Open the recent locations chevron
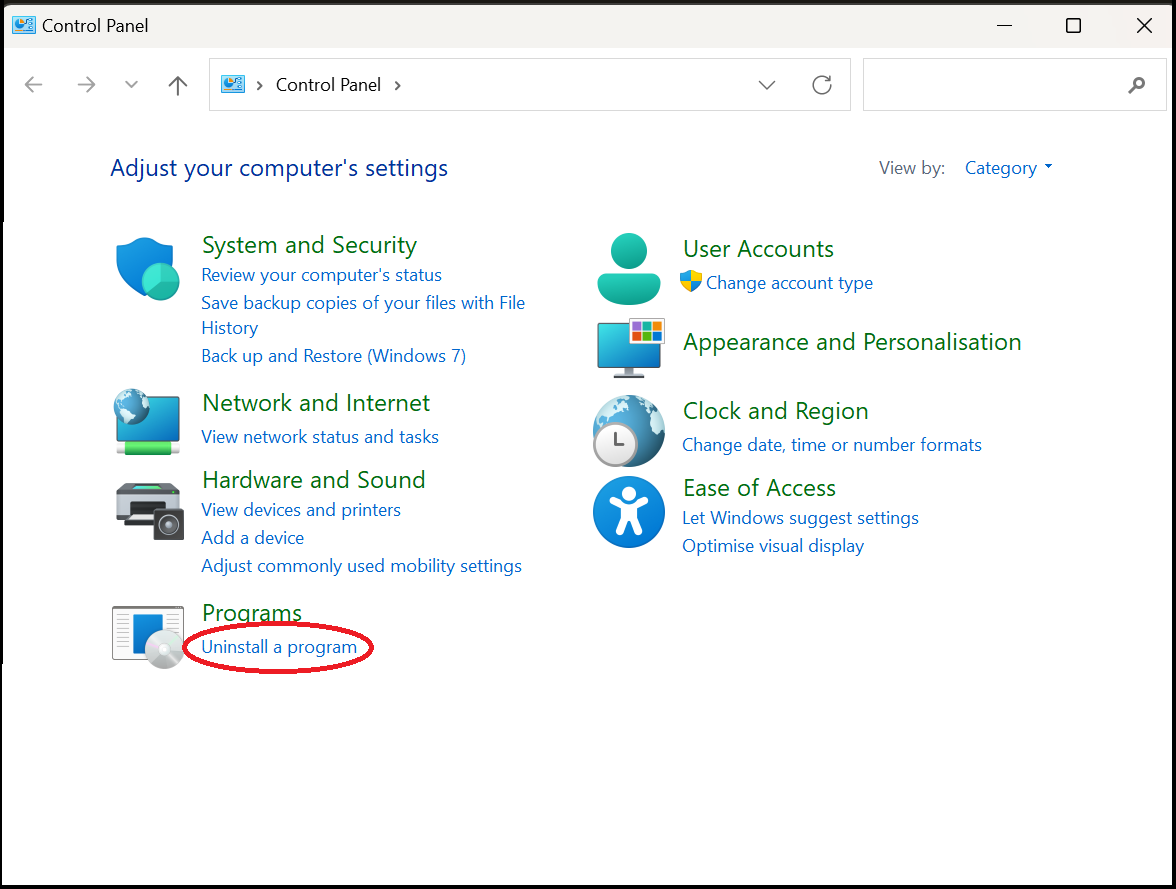 coord(131,85)
